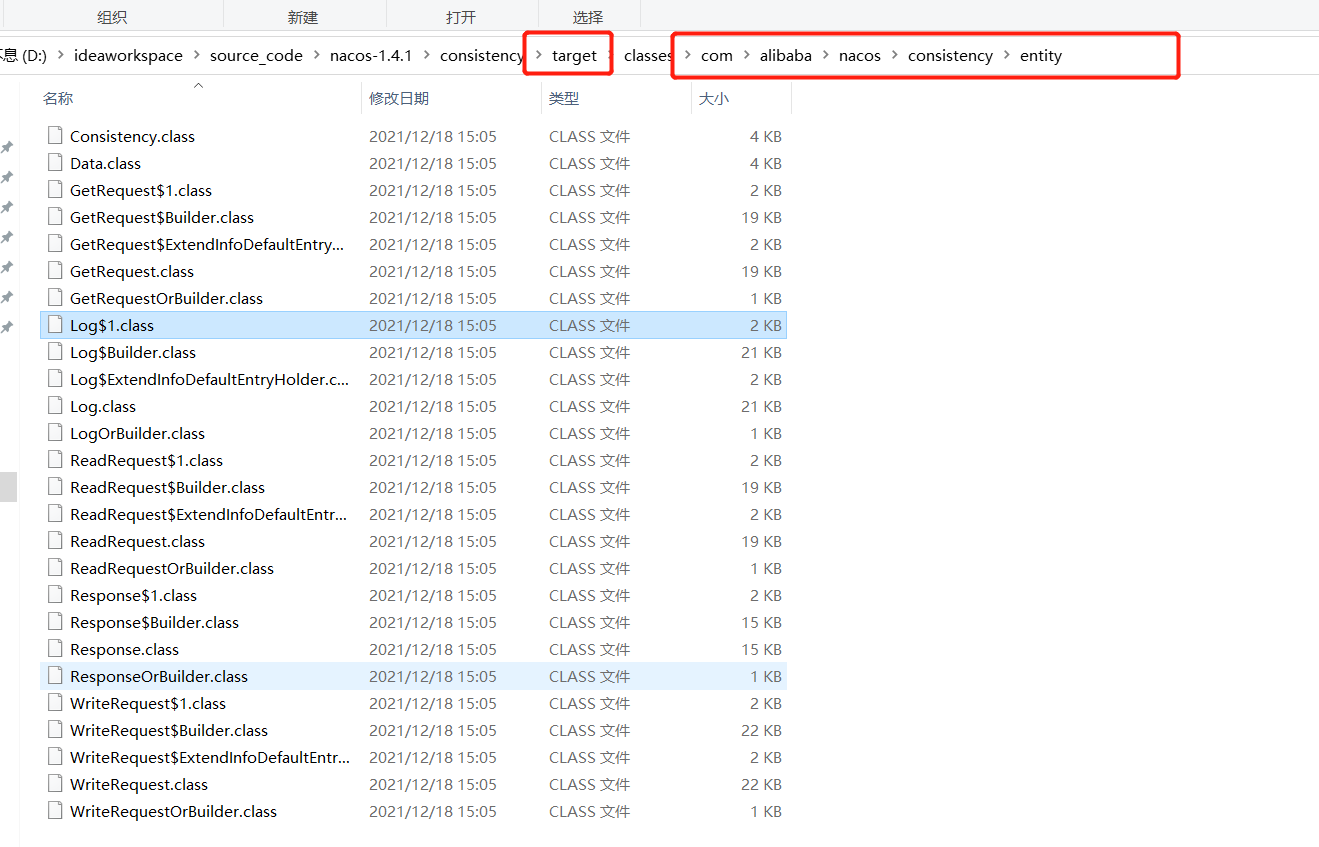Viewport: 1319px width, 847px height.
Task: Click the nacos breadcrumb segment
Action: point(860,56)
